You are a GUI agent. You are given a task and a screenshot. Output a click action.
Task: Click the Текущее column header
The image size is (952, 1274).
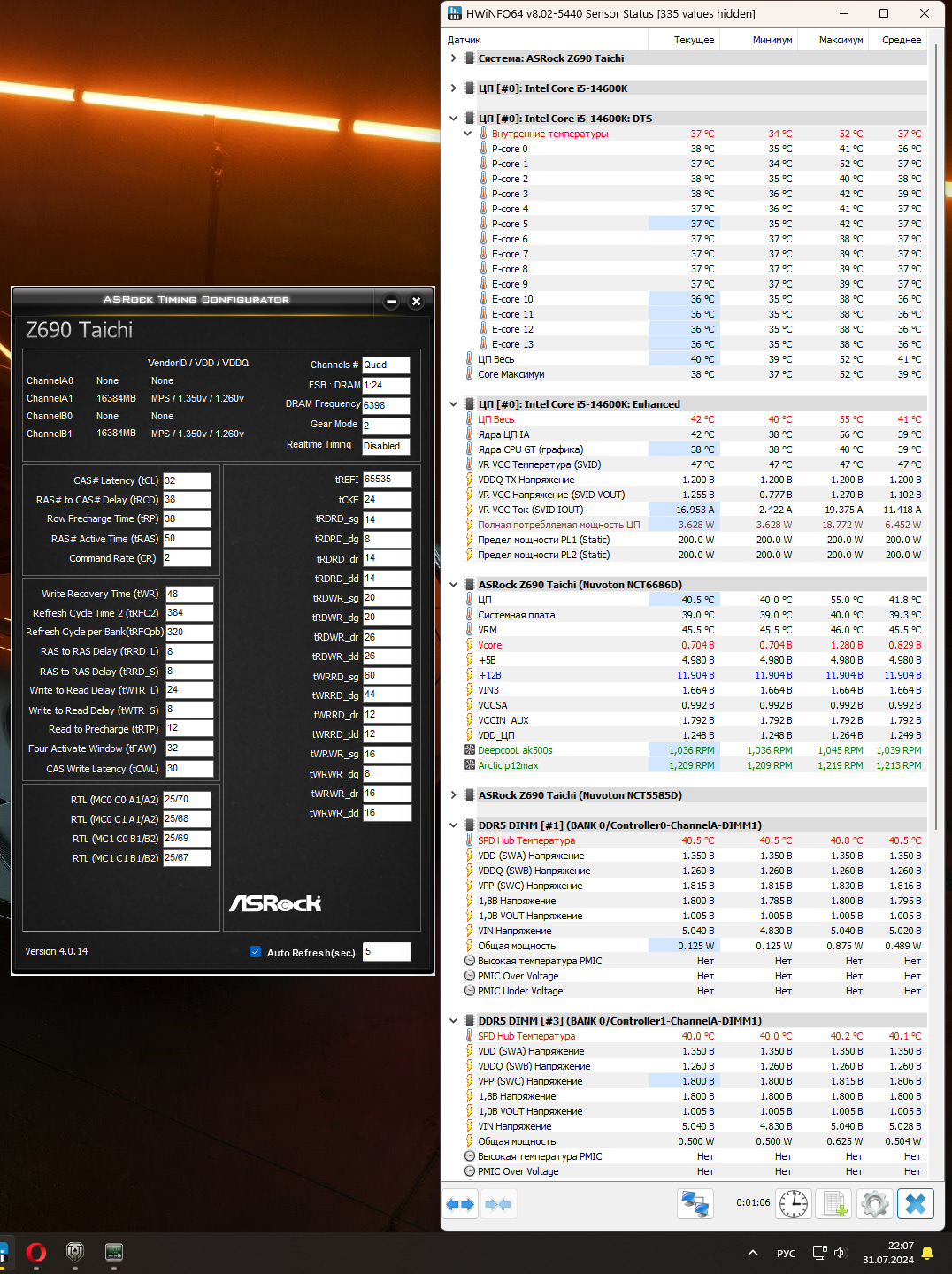[x=684, y=40]
